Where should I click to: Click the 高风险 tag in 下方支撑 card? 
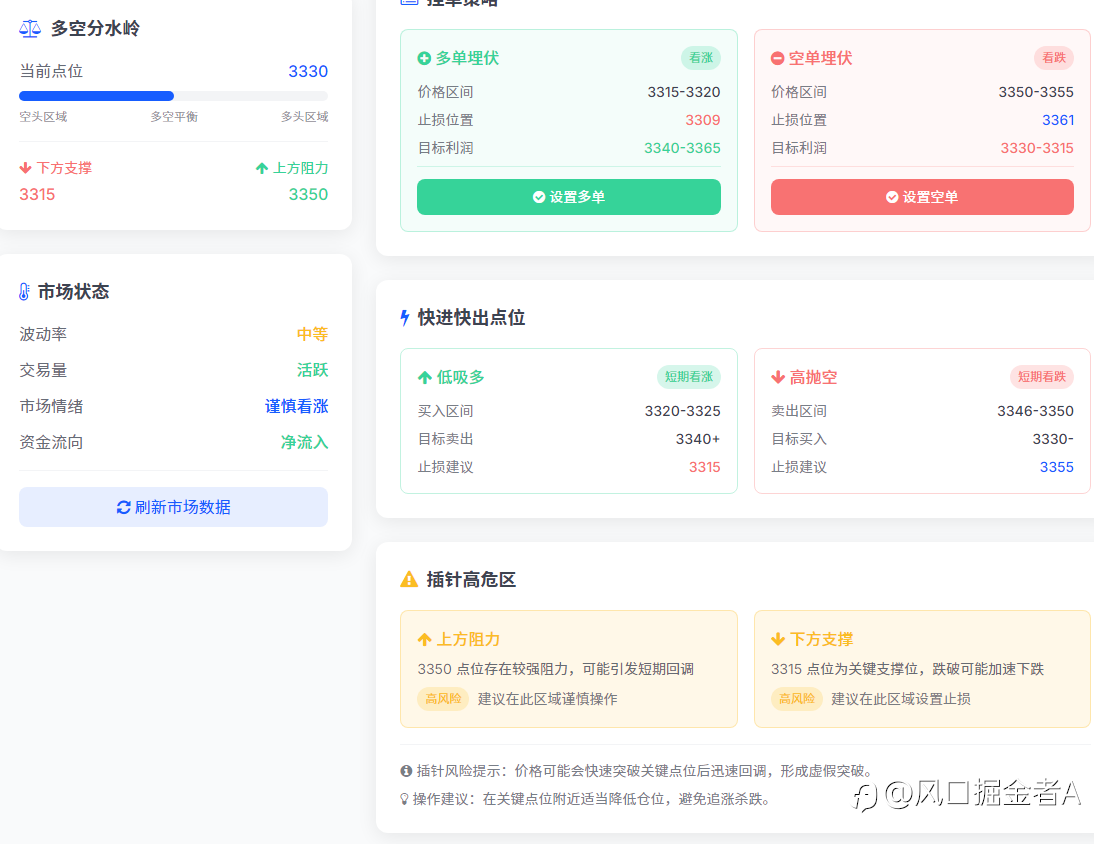pyautogui.click(x=796, y=699)
